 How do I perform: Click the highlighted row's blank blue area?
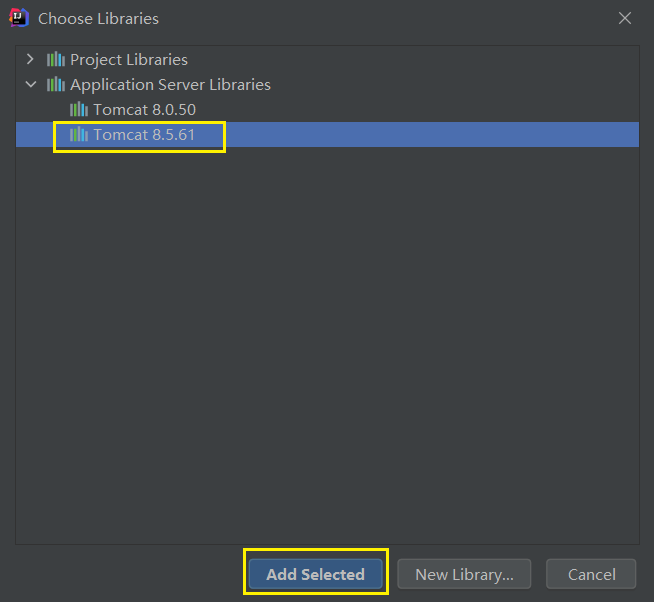click(x=430, y=134)
